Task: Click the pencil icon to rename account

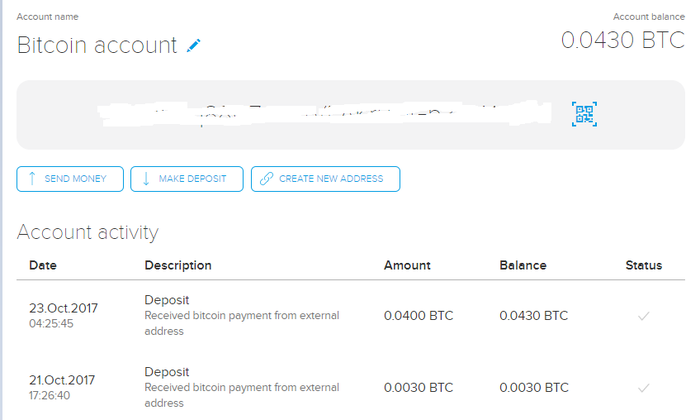Action: (x=194, y=45)
